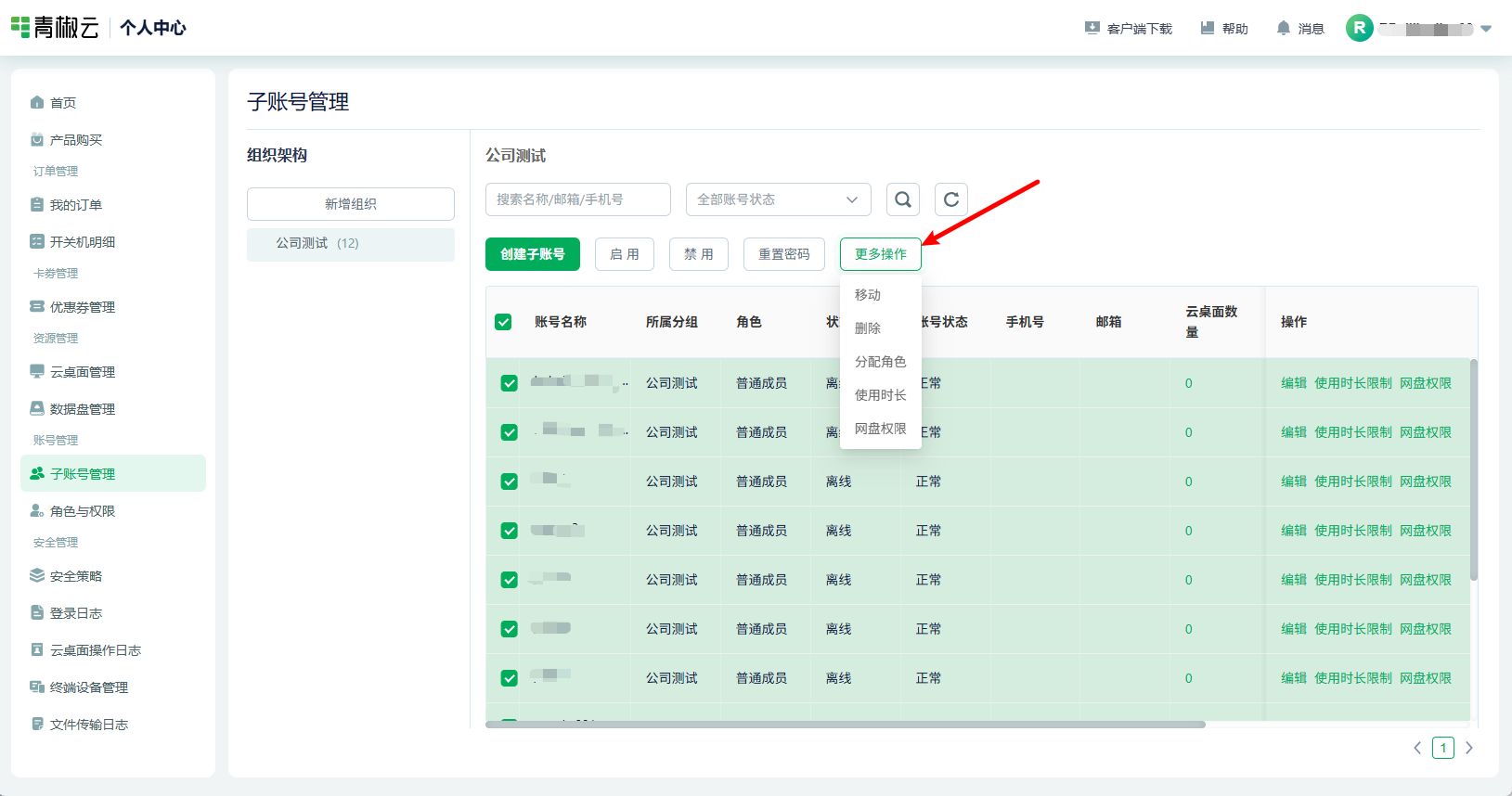Screen dimensions: 1512x796
Task: Open 子账号管理 in the sidebar
Action: [113, 473]
